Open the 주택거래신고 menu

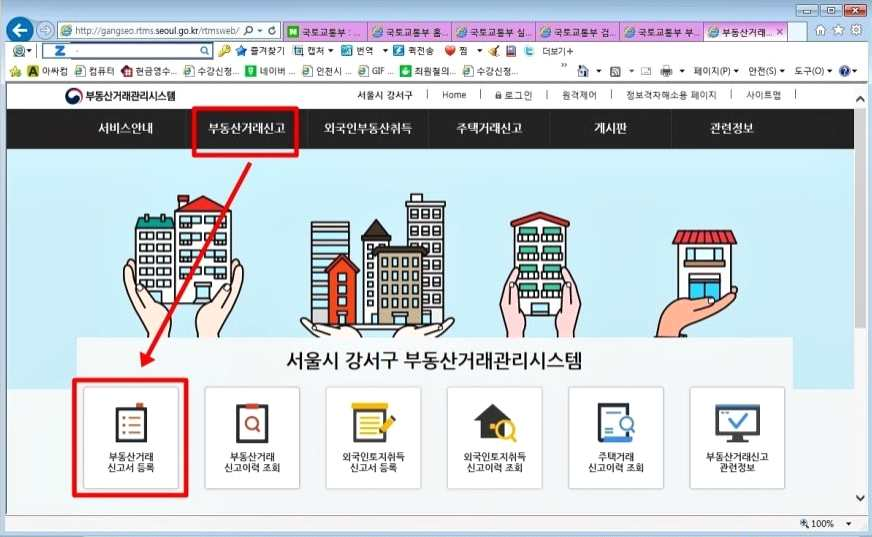pos(489,128)
